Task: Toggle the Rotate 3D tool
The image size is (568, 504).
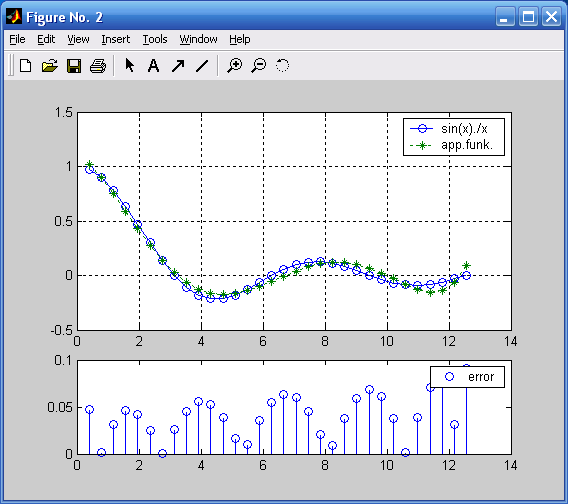Action: pos(283,66)
